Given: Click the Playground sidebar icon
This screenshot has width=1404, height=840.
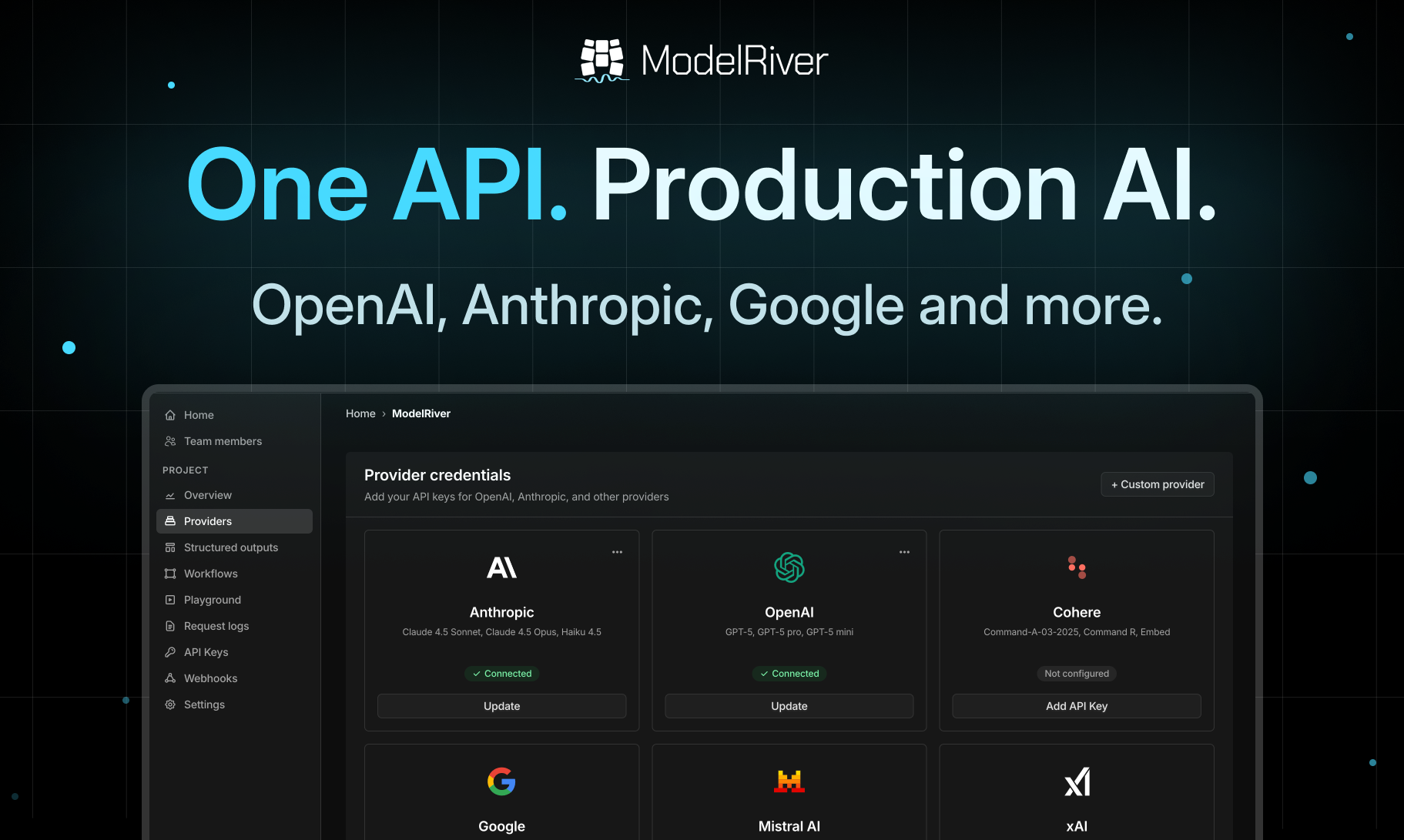Looking at the screenshot, I should (170, 600).
